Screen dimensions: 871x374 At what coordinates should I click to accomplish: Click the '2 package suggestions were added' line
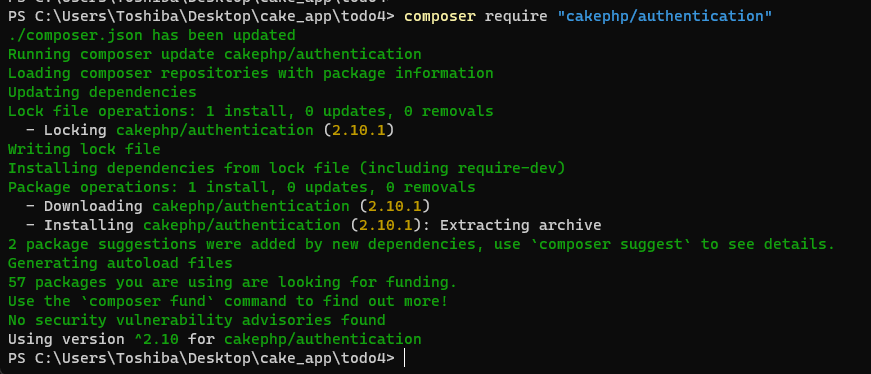coord(422,244)
